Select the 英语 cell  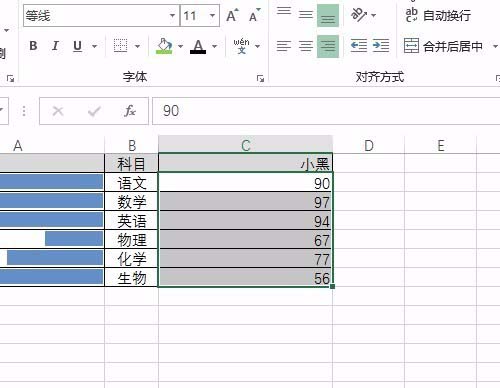pyautogui.click(x=132, y=221)
